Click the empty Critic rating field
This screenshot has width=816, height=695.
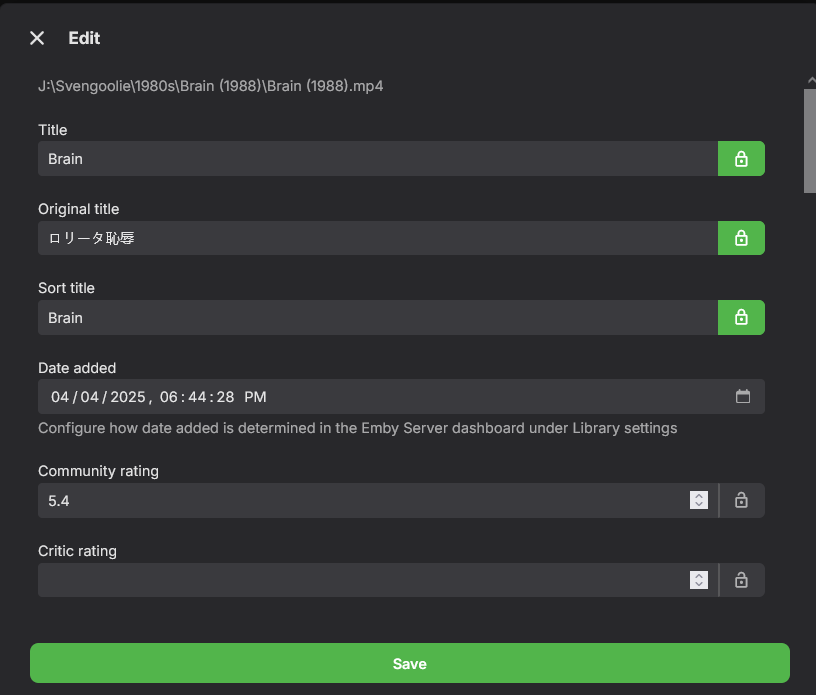[x=360, y=580]
